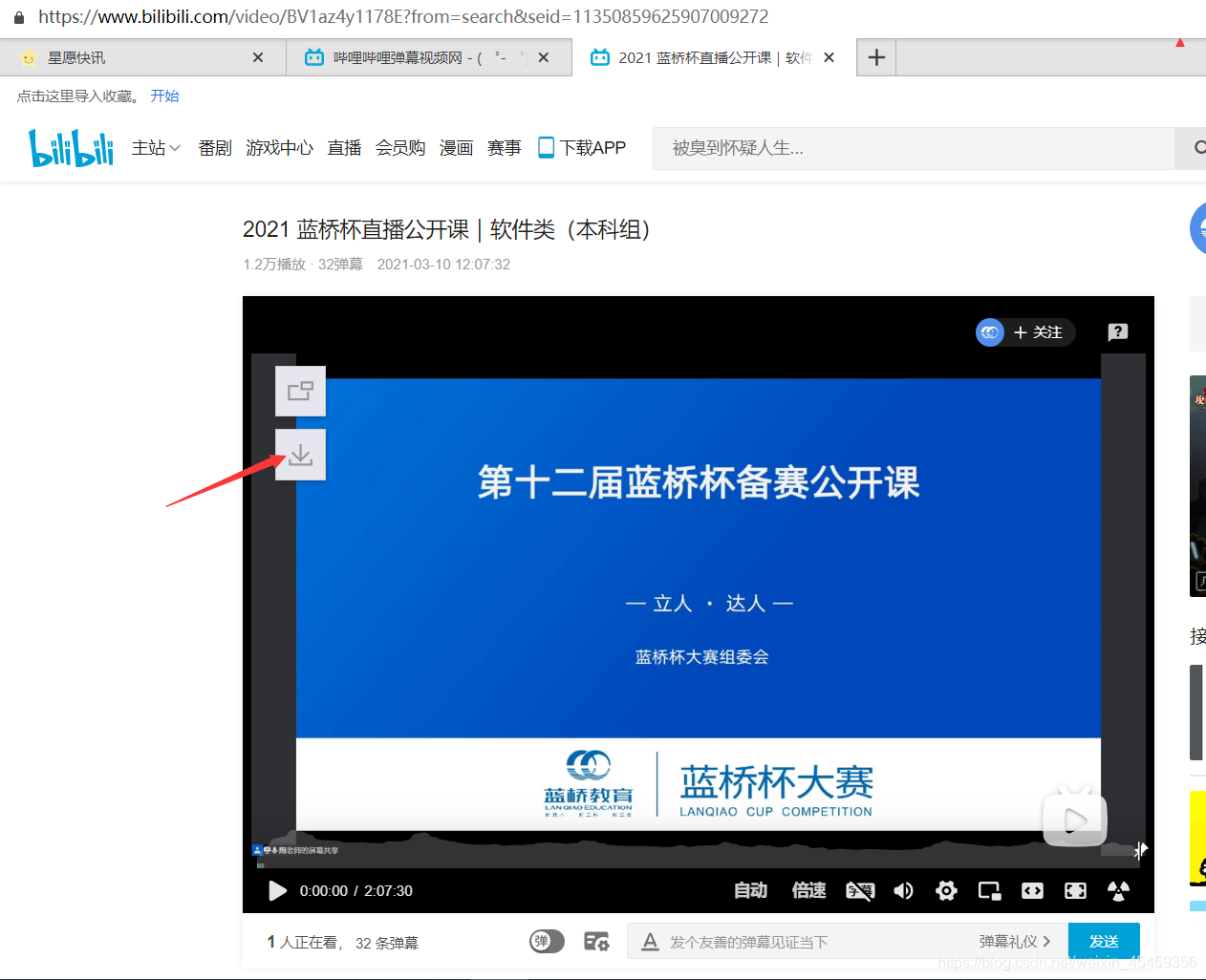Click 开始 to import favorites
Screen dimensions: 1206x980
(x=164, y=96)
